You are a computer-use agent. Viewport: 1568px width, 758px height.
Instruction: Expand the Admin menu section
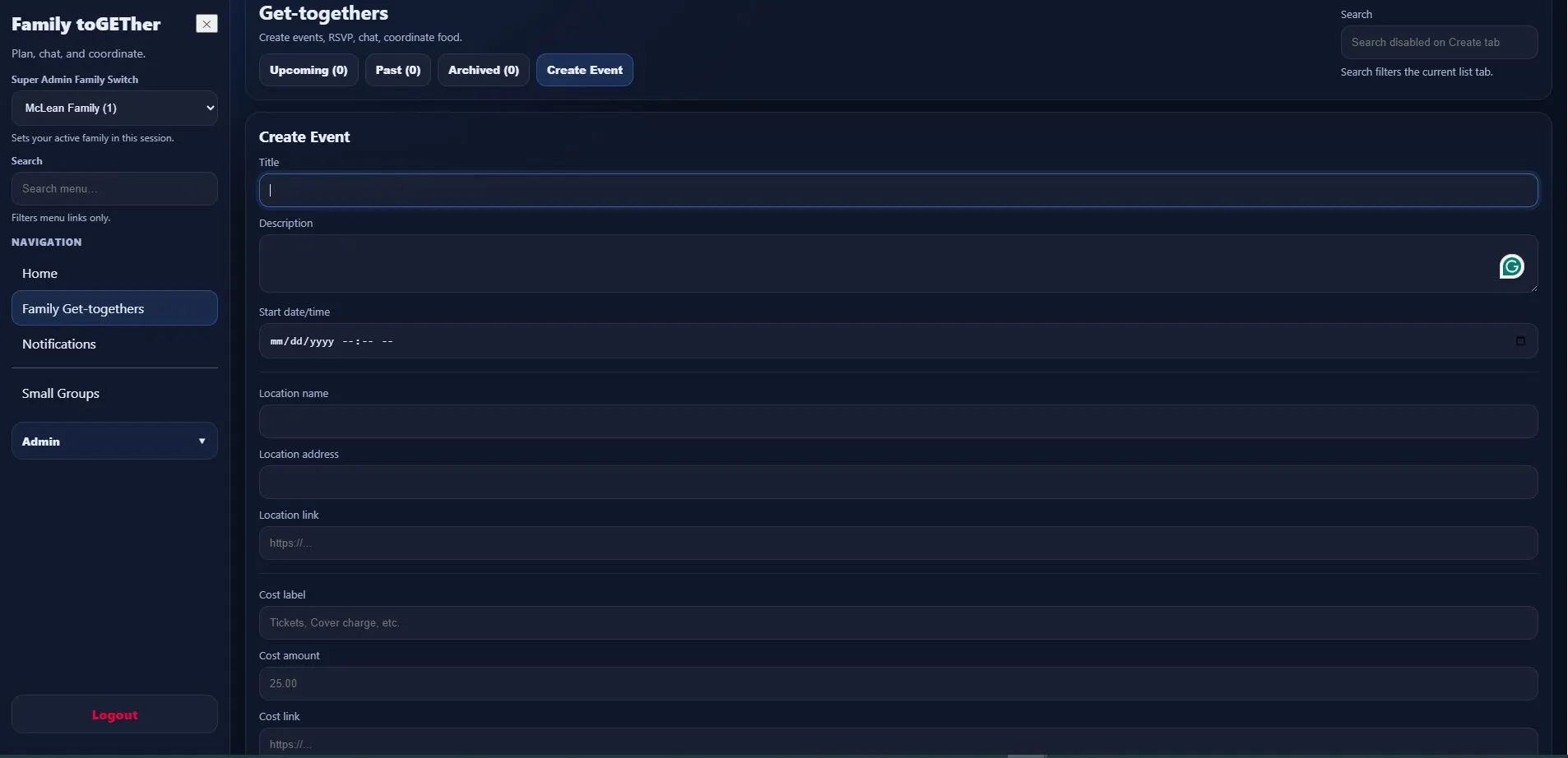114,441
